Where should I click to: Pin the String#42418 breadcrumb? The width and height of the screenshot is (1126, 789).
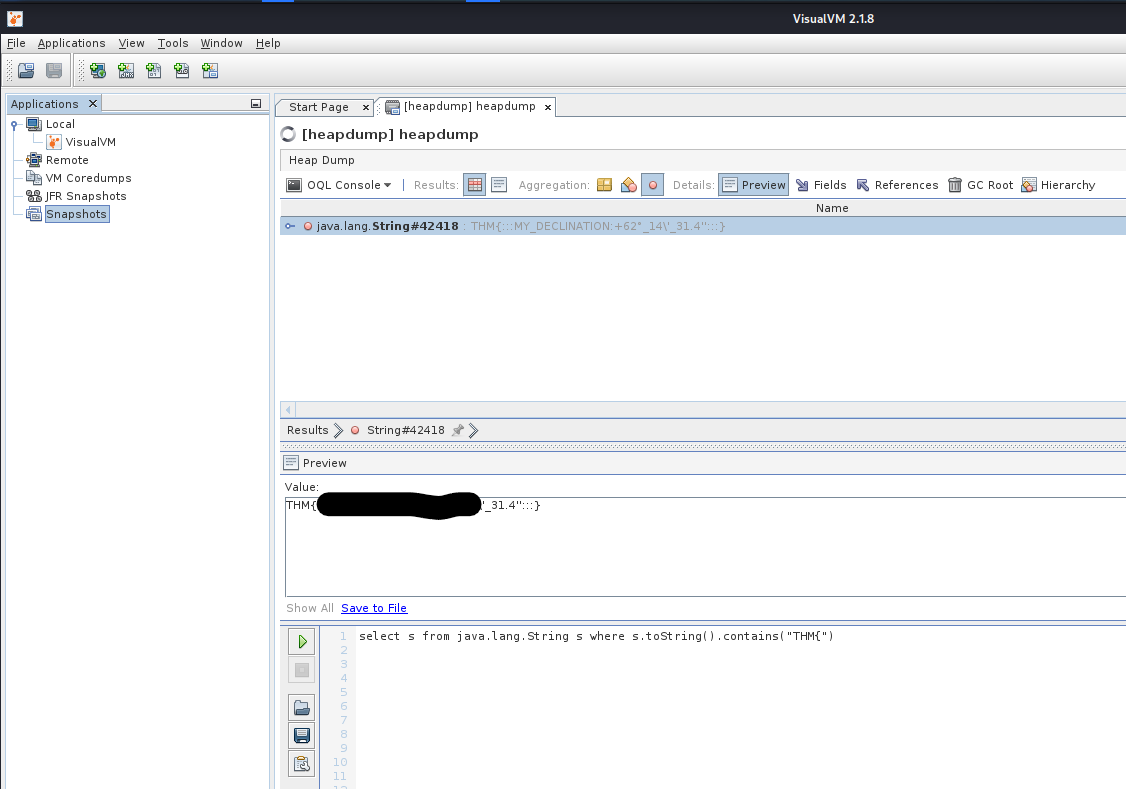[458, 430]
